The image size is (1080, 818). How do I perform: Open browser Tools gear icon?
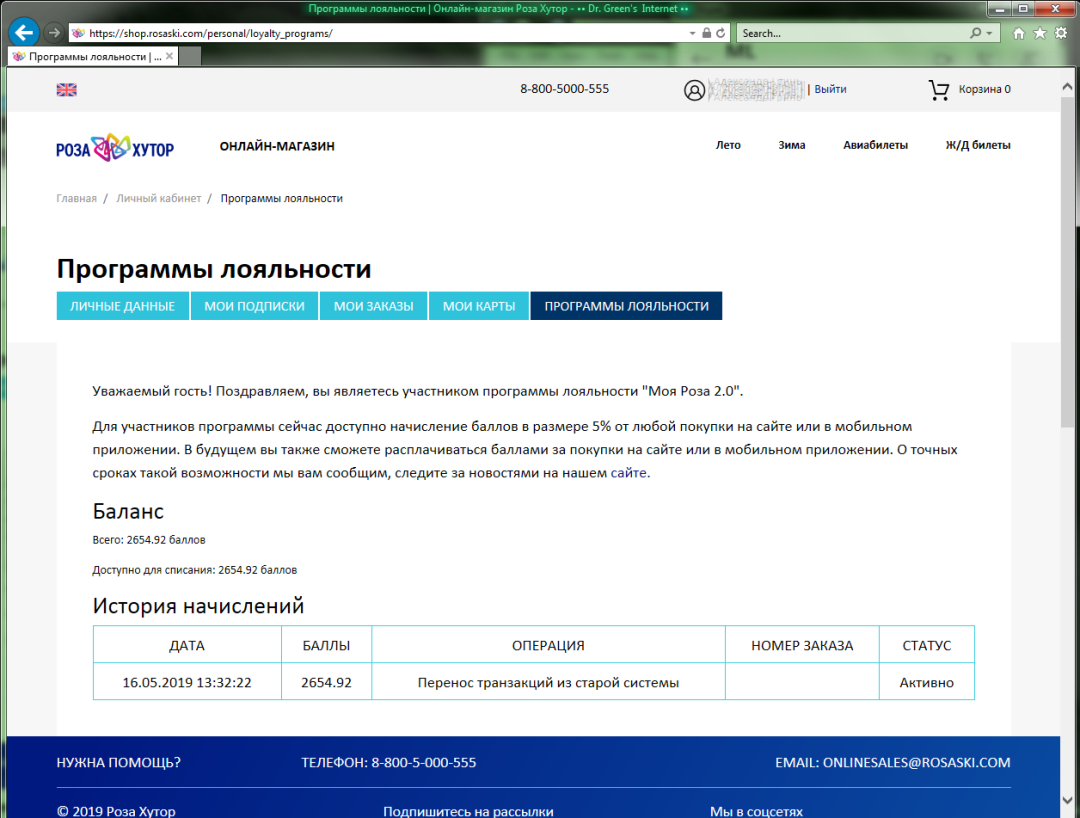click(x=1061, y=33)
